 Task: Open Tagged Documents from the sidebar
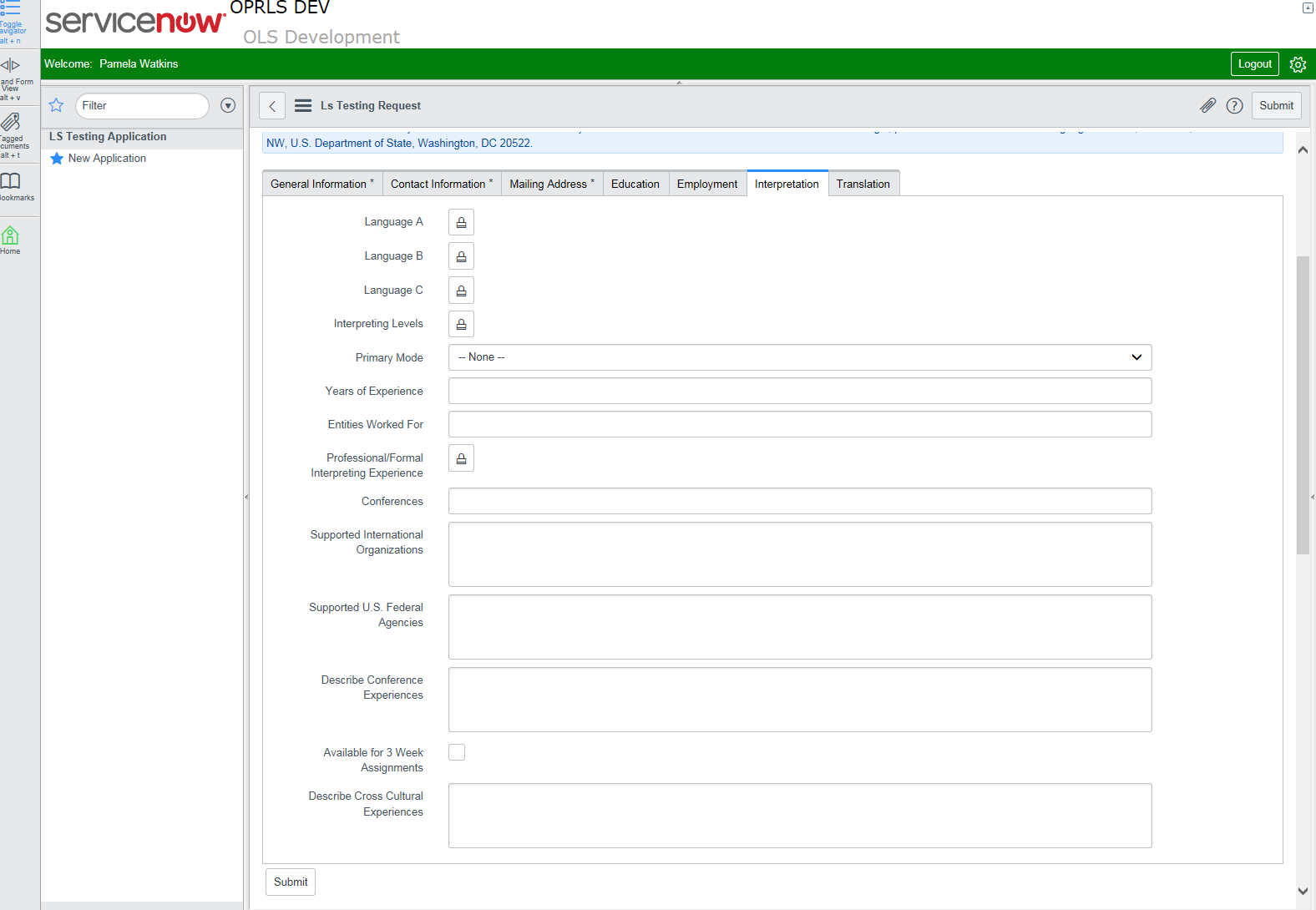tap(10, 122)
